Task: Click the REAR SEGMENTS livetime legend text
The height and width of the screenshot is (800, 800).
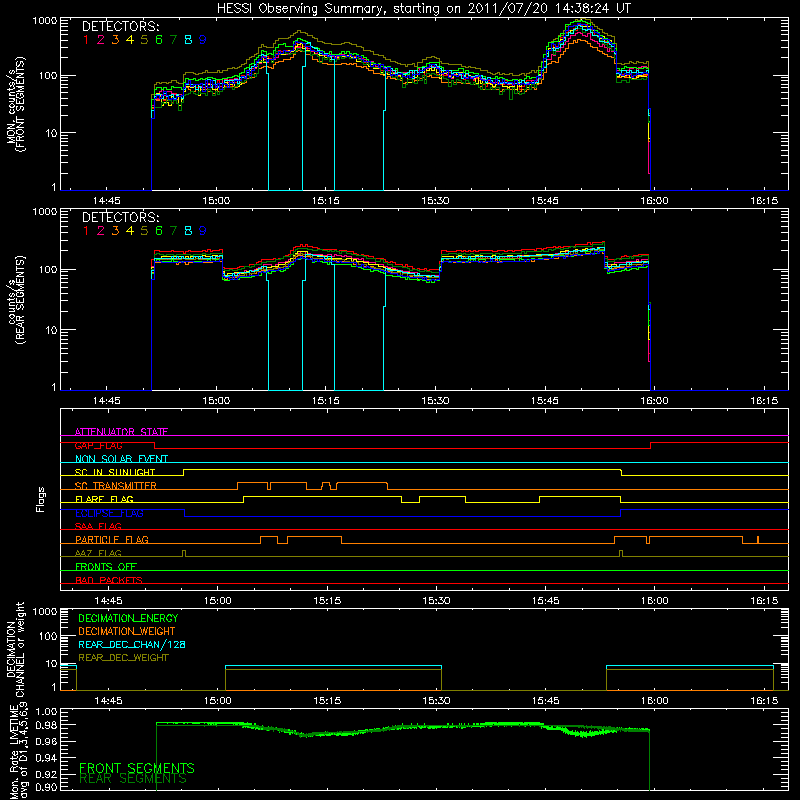Action: (133, 779)
